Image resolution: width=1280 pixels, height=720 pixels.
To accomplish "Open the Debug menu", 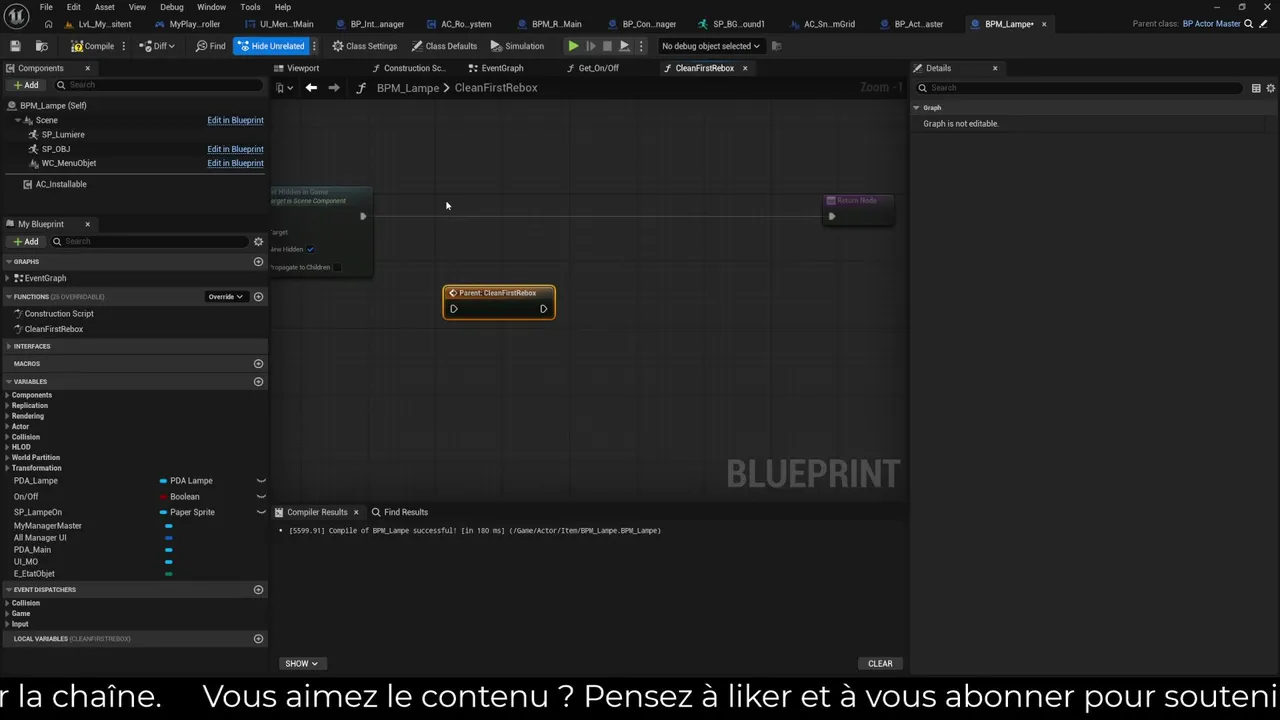I will pyautogui.click(x=172, y=7).
